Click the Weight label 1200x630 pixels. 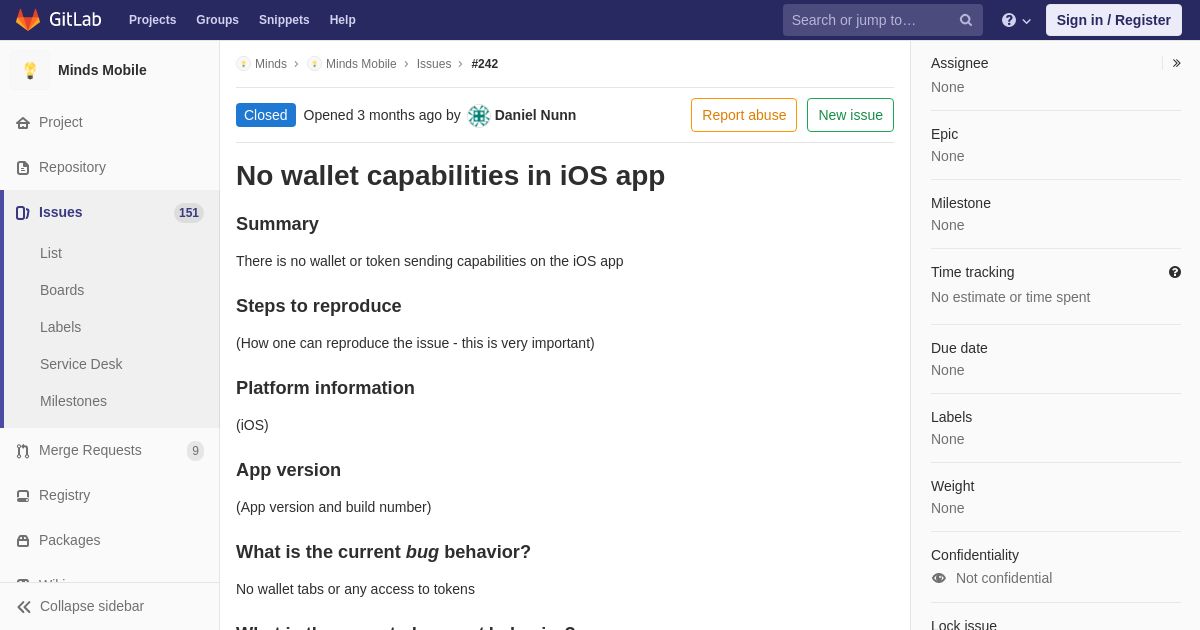pyautogui.click(x=952, y=486)
